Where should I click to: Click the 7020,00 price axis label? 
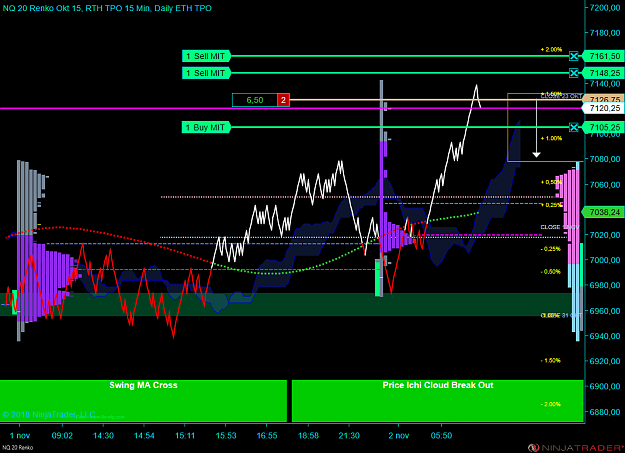coord(605,235)
